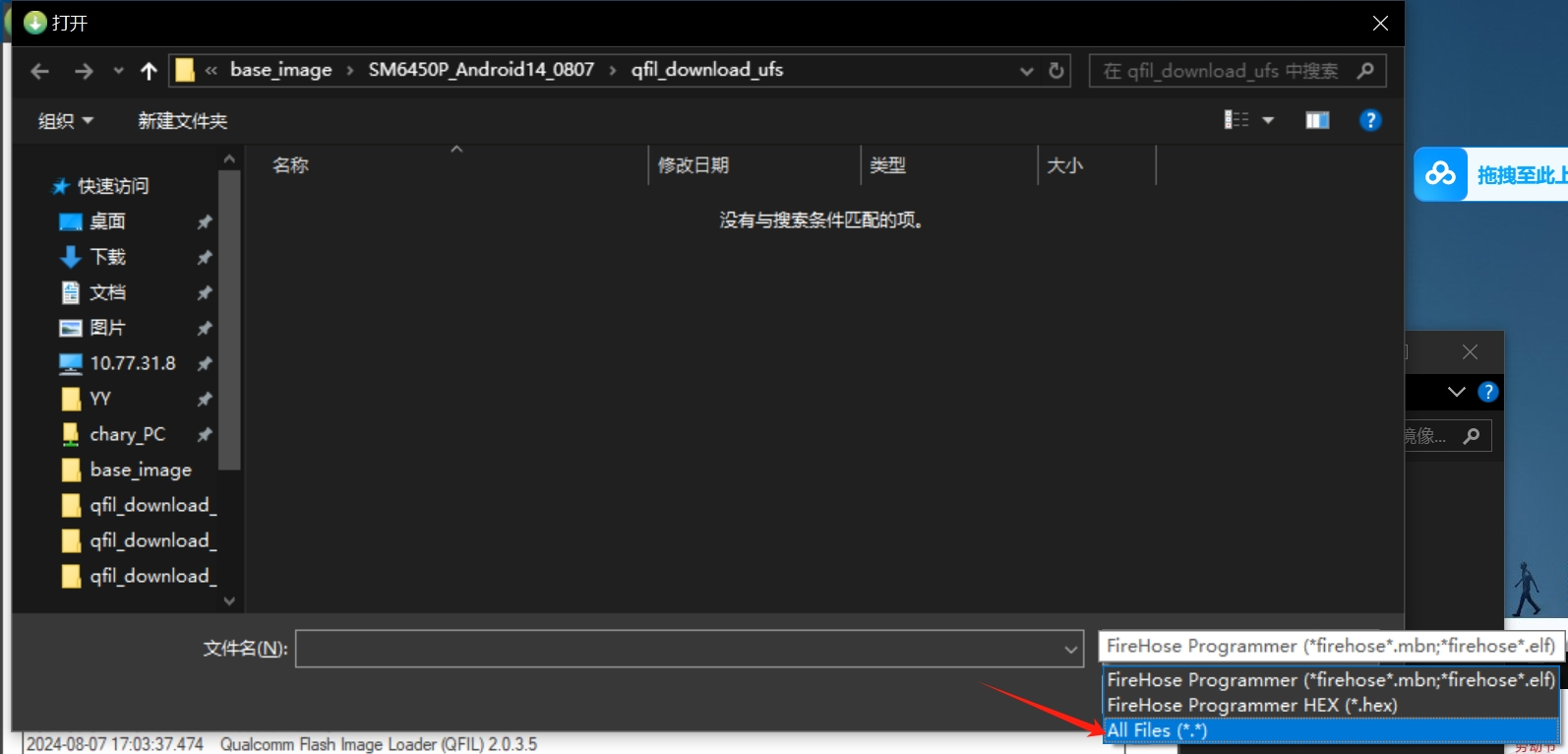This screenshot has height=754, width=1568.
Task: Choose FireHose Programmer HEX (*.hex) option
Action: click(1251, 705)
